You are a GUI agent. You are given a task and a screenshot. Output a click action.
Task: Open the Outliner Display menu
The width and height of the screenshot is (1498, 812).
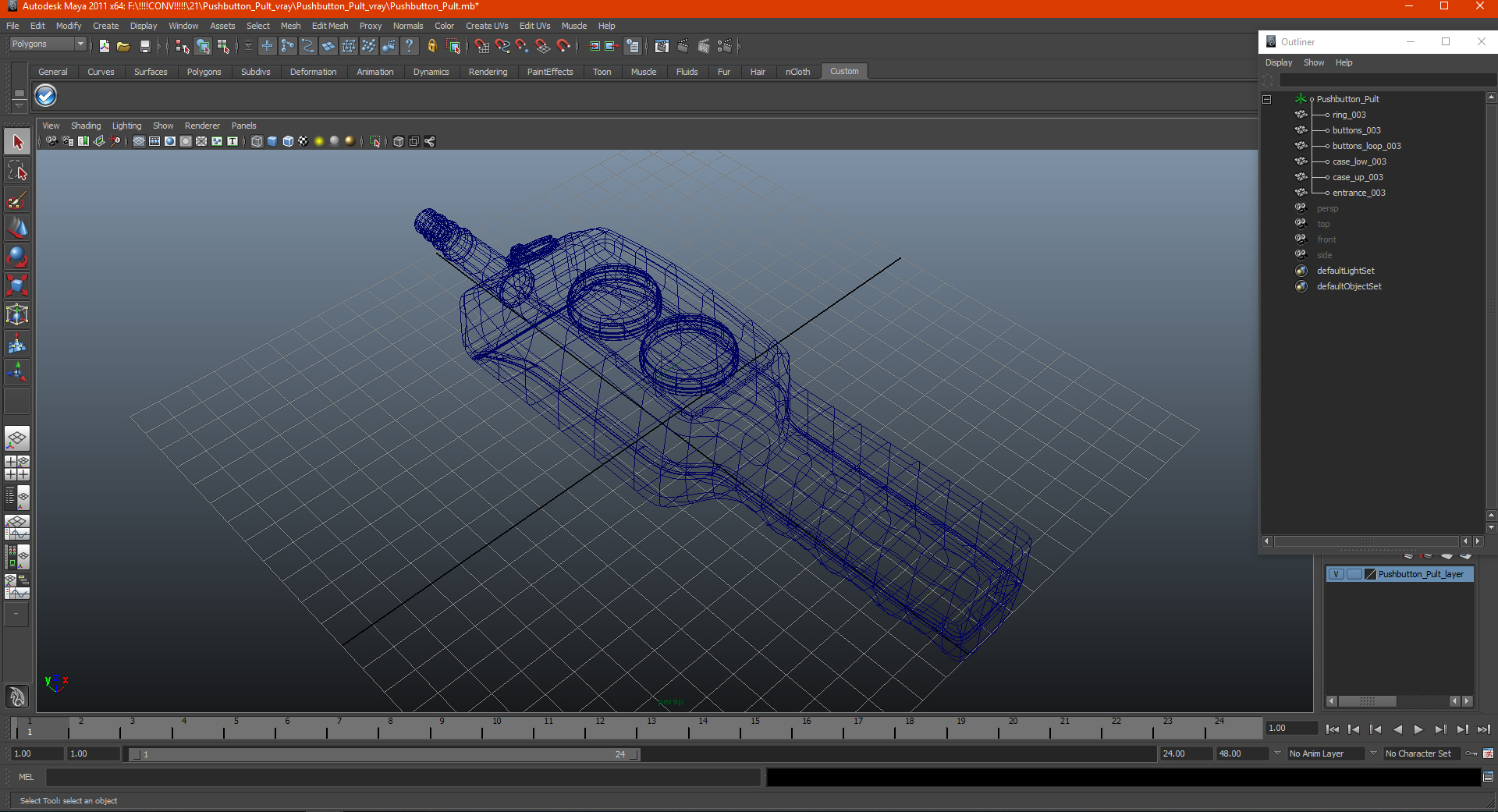coord(1278,62)
